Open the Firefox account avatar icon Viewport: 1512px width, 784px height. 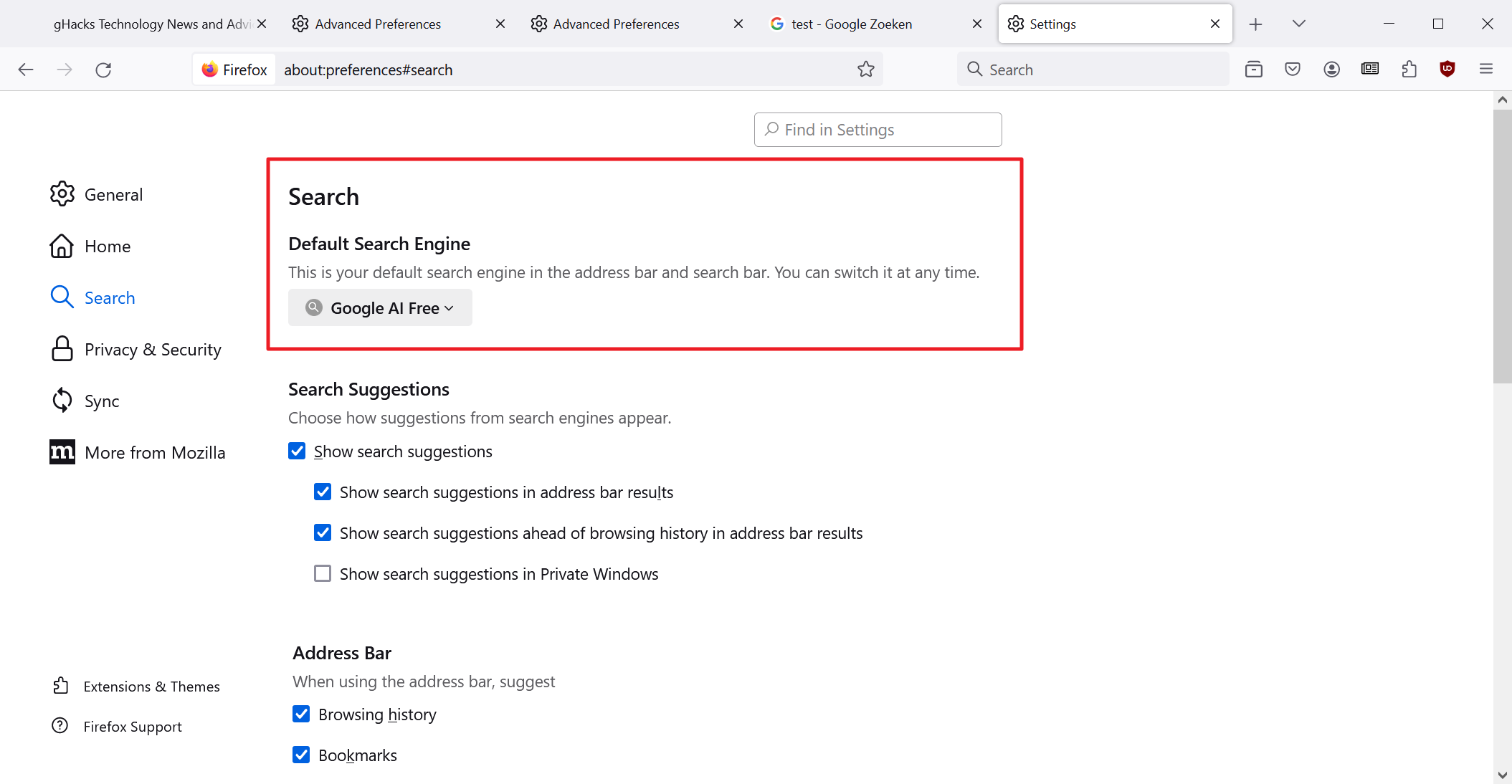(1331, 70)
